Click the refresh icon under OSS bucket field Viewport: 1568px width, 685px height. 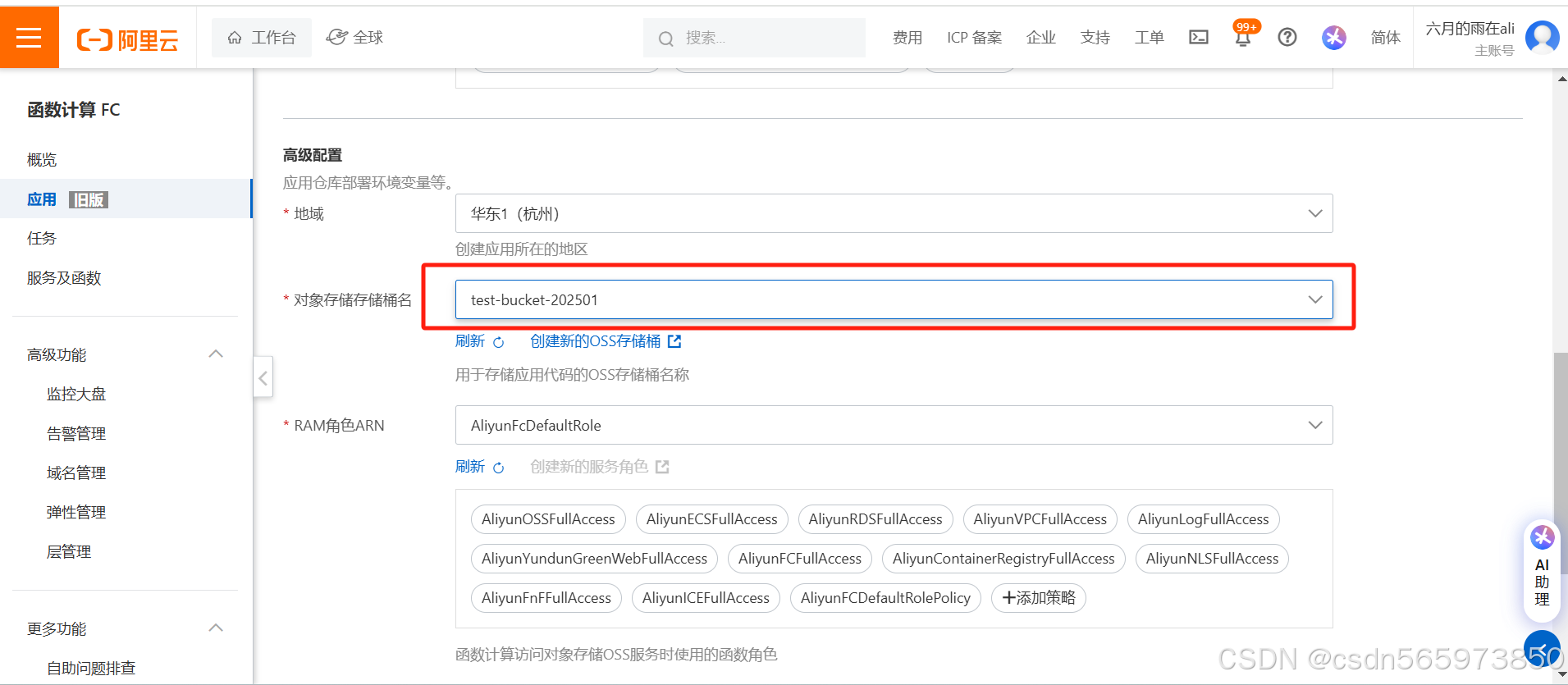[x=498, y=342]
